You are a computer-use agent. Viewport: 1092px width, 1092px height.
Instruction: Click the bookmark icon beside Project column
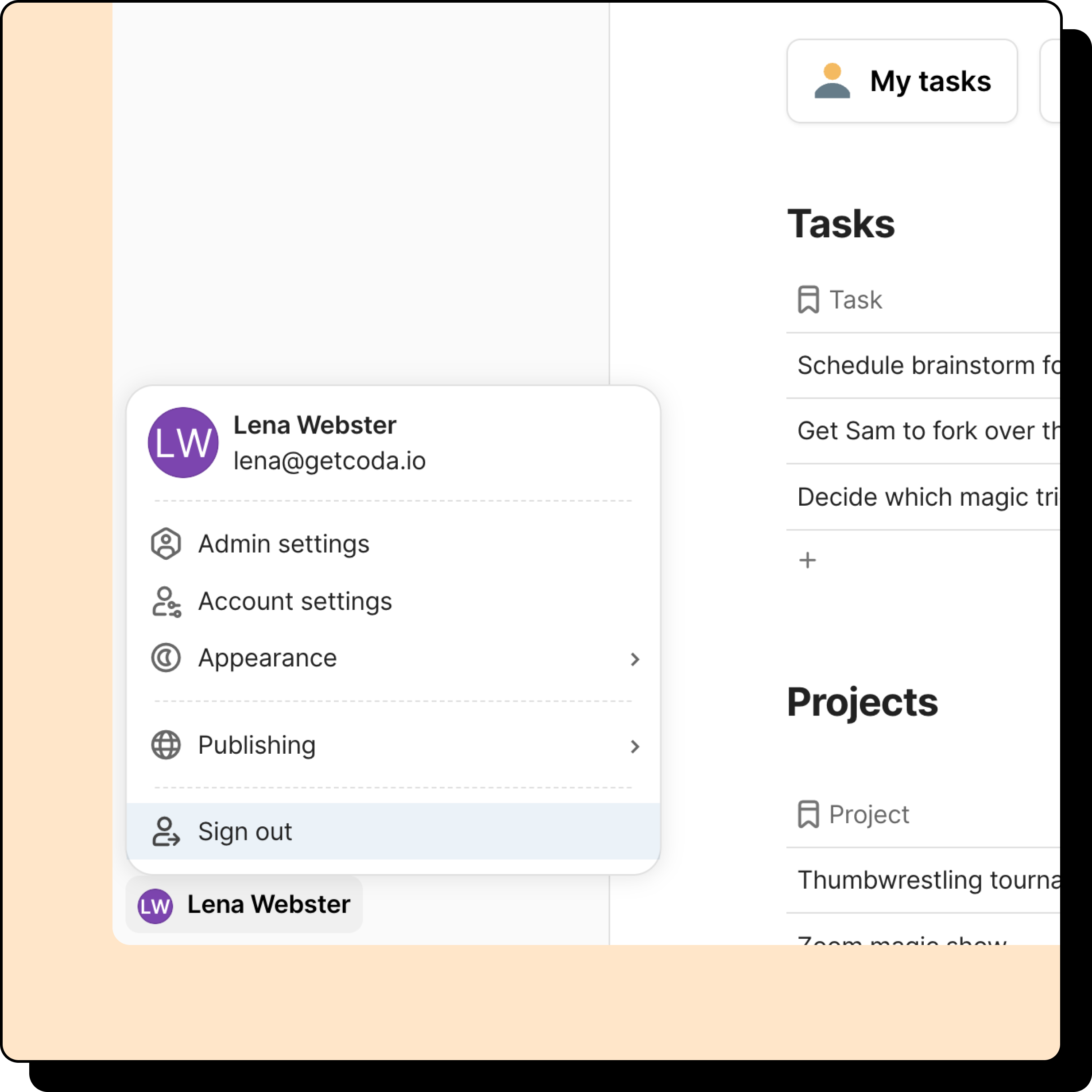click(x=808, y=814)
